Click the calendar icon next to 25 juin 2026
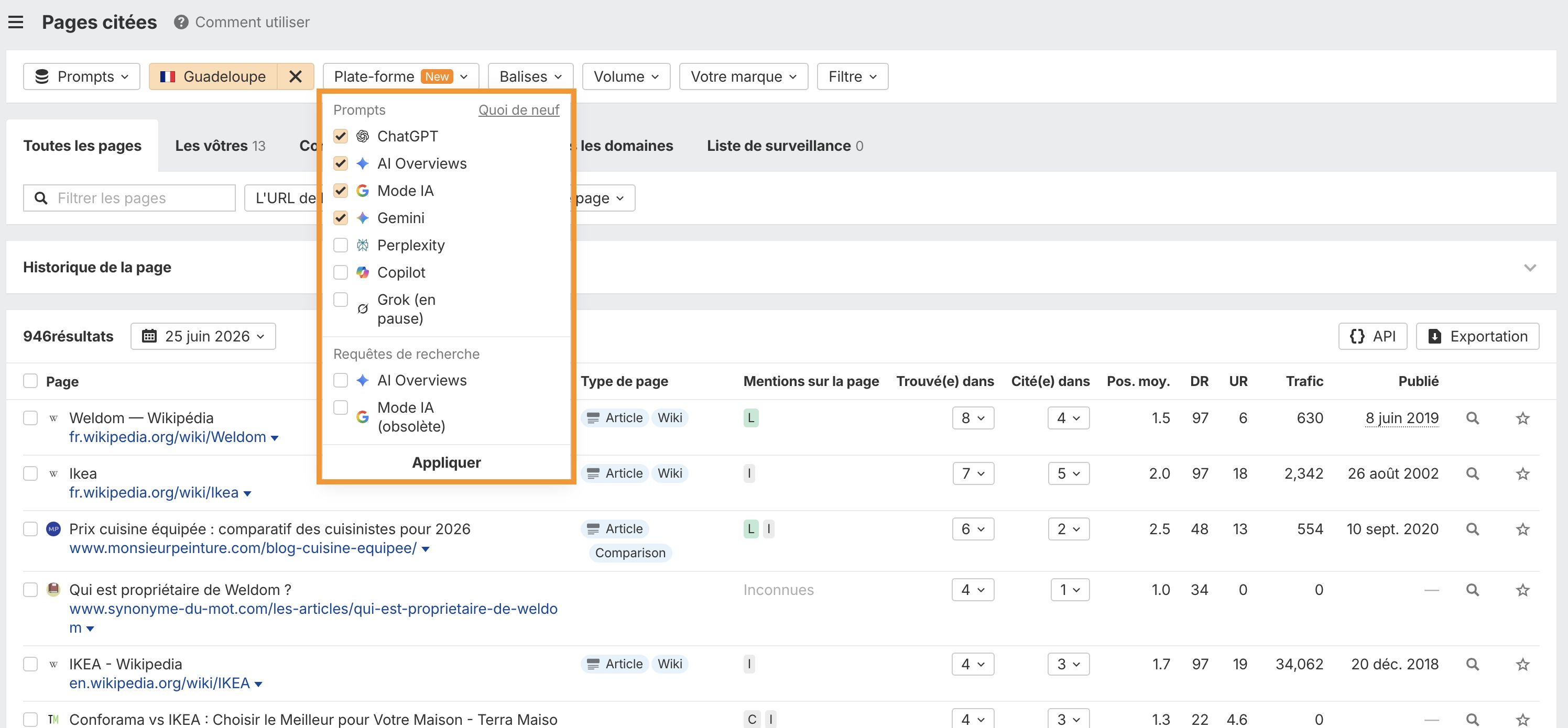This screenshot has height=728, width=1568. click(x=149, y=336)
